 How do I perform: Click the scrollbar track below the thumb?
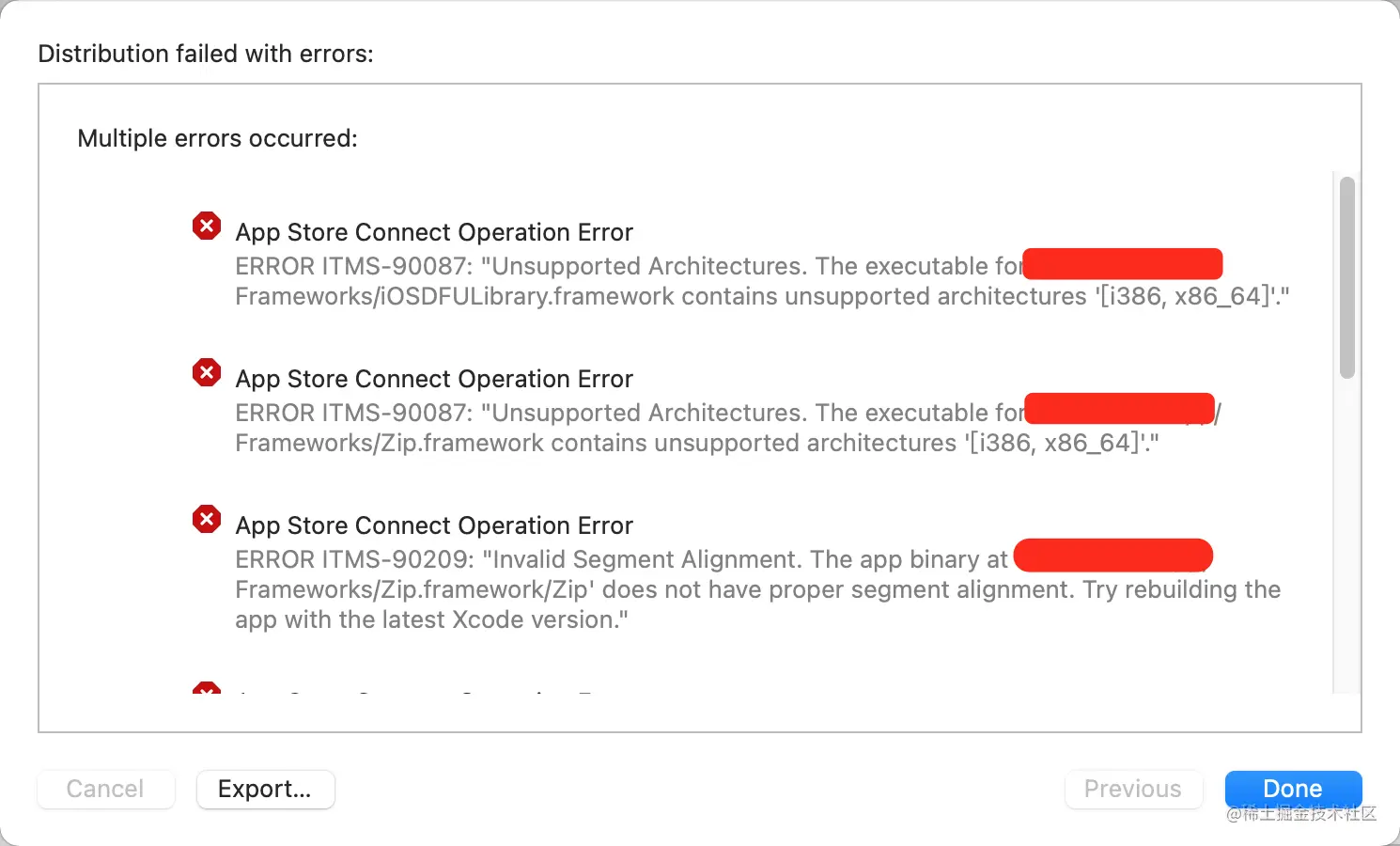pos(1346,536)
